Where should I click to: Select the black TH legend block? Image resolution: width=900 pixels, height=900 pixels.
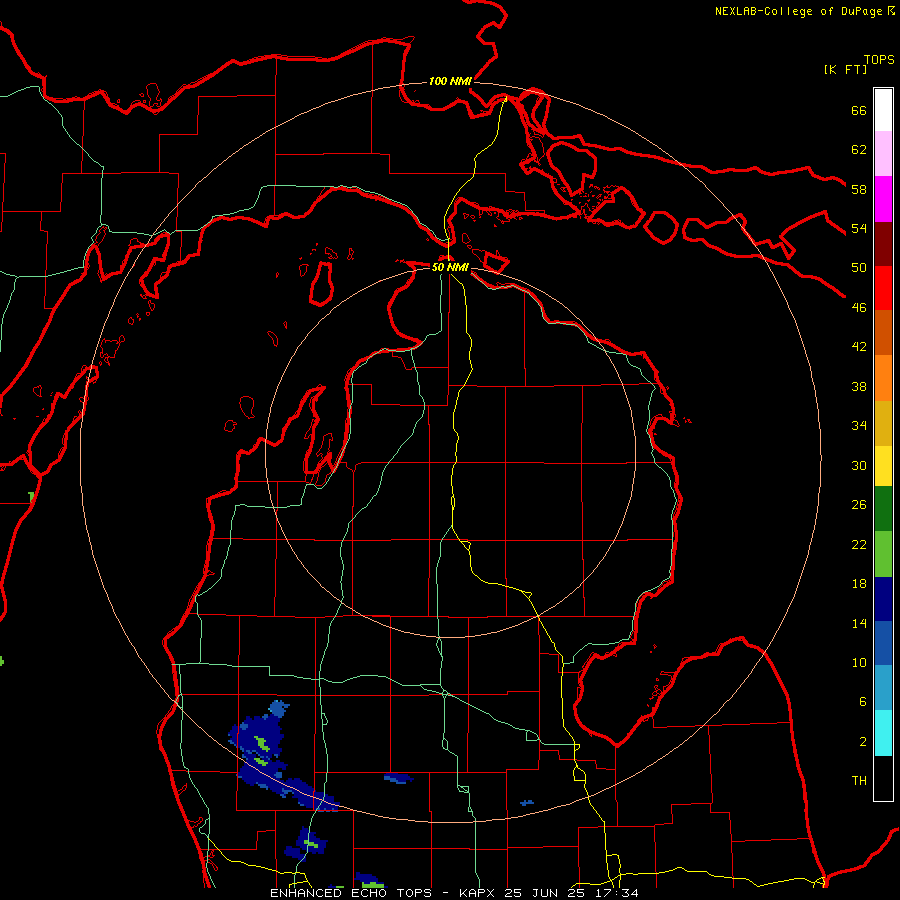[x=883, y=778]
